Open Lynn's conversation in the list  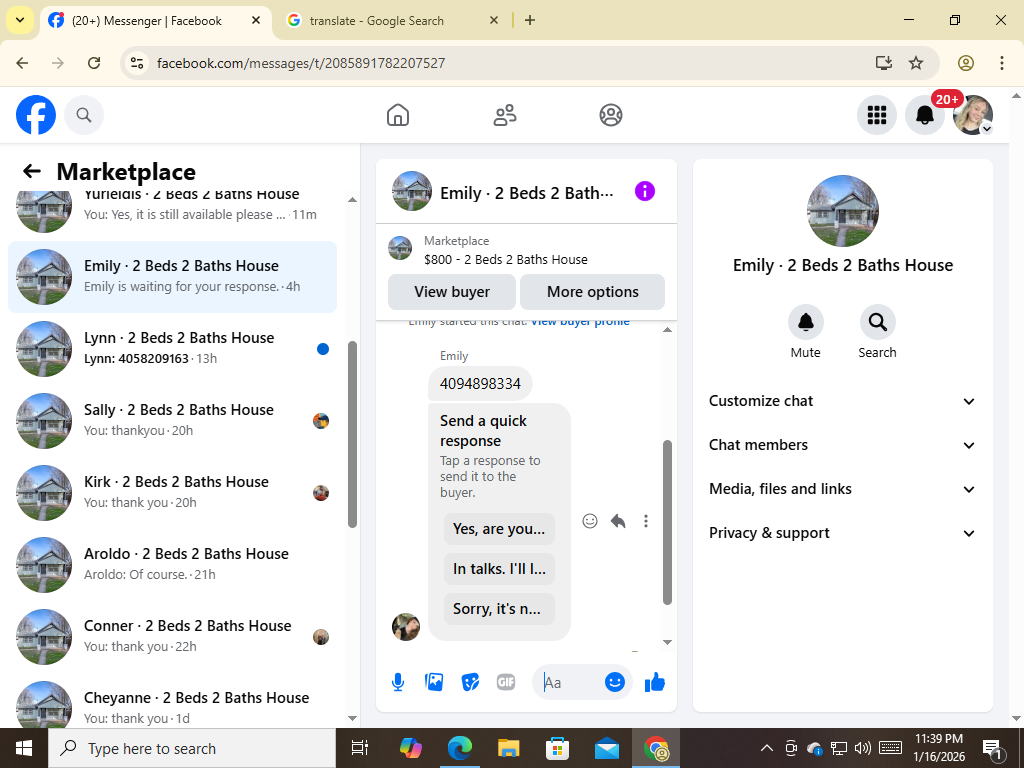coord(172,349)
